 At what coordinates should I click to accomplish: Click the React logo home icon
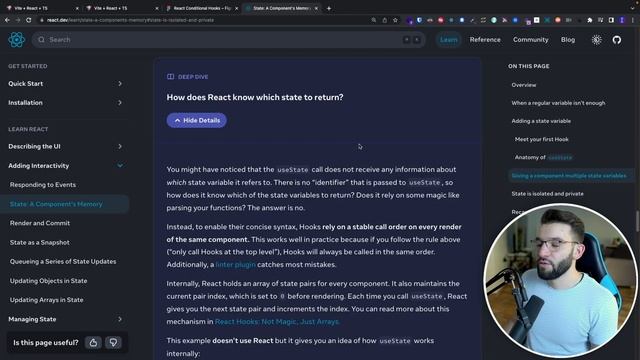click(x=17, y=40)
